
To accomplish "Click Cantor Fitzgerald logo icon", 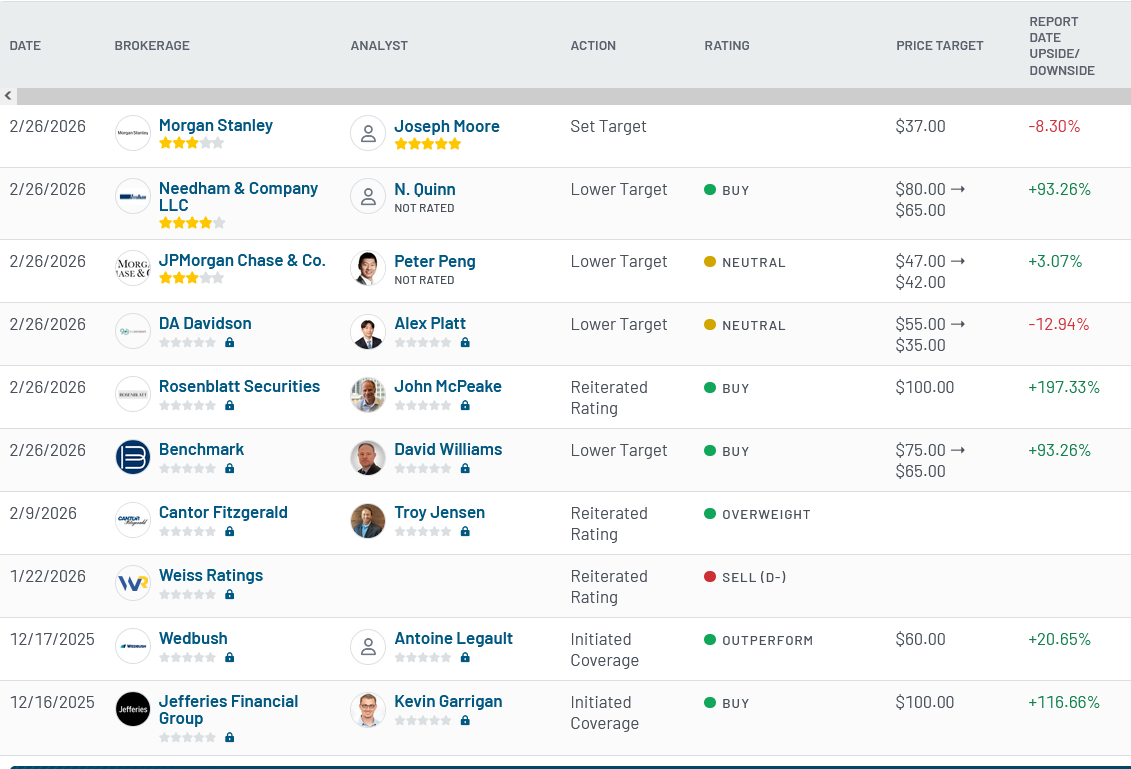I will coord(133,520).
